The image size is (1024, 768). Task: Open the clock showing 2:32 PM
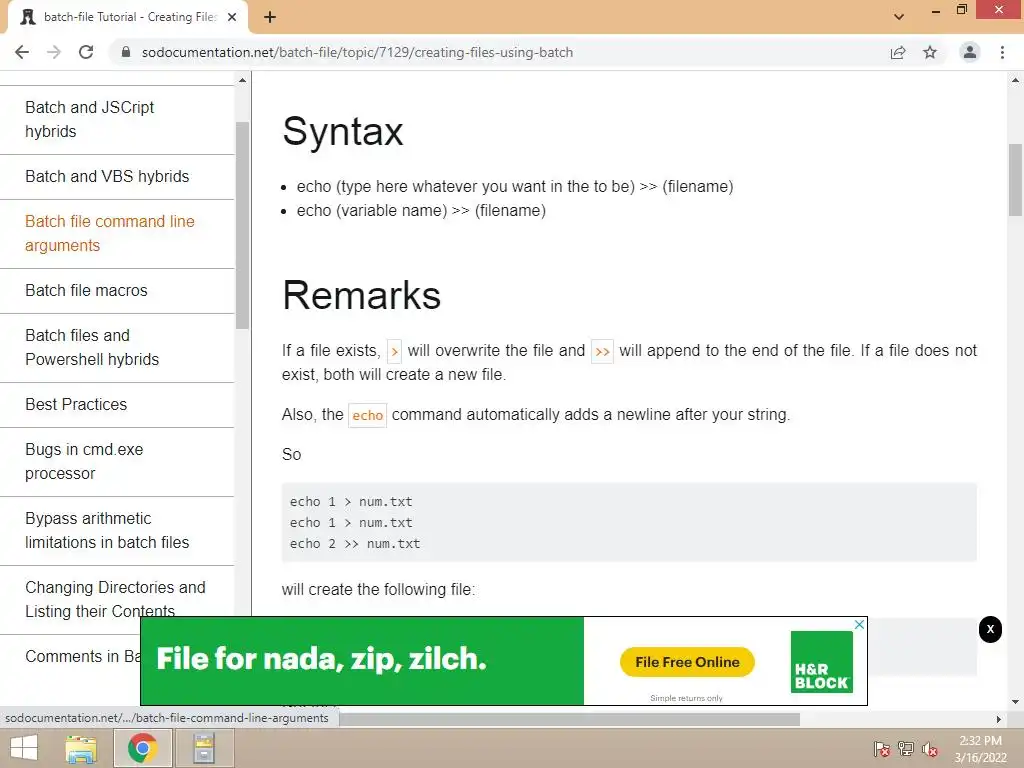(980, 749)
